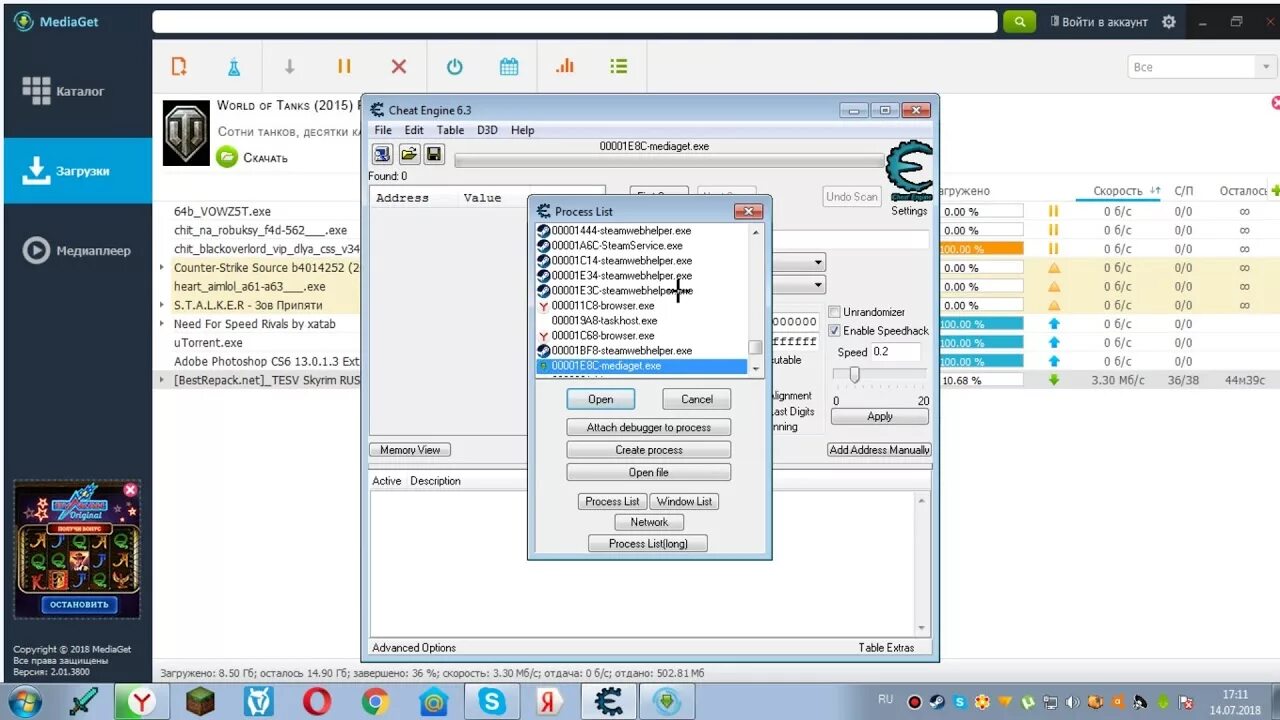The width and height of the screenshot is (1280, 720).
Task: Expand Counter-Strike Source download row
Action: pyautogui.click(x=162, y=268)
